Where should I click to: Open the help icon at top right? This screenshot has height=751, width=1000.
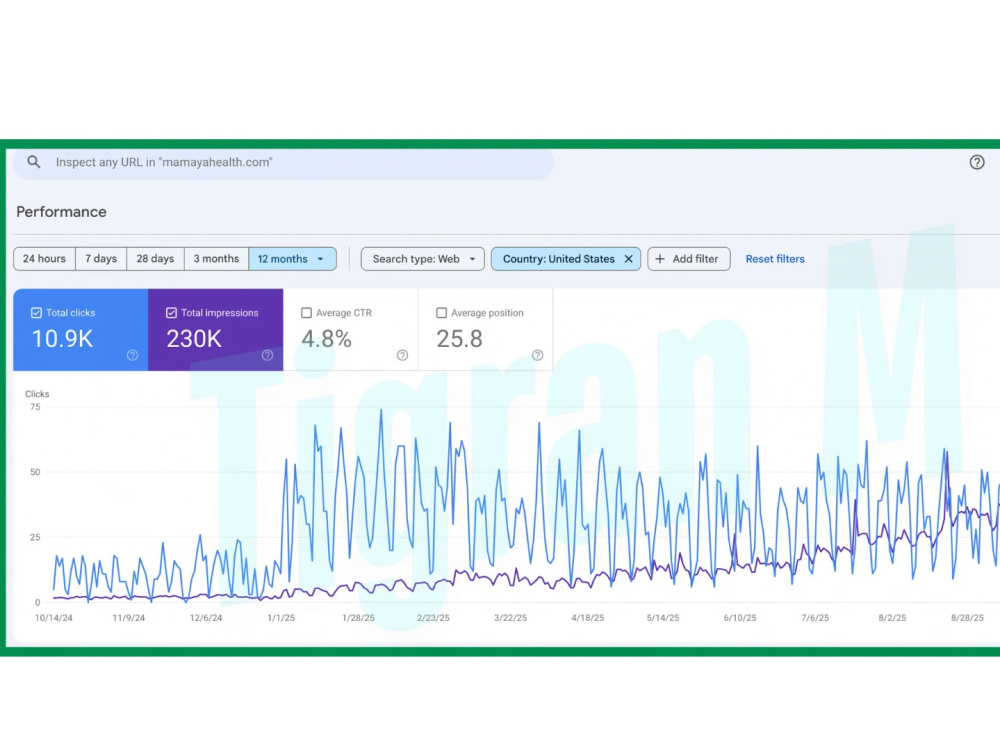coord(976,162)
